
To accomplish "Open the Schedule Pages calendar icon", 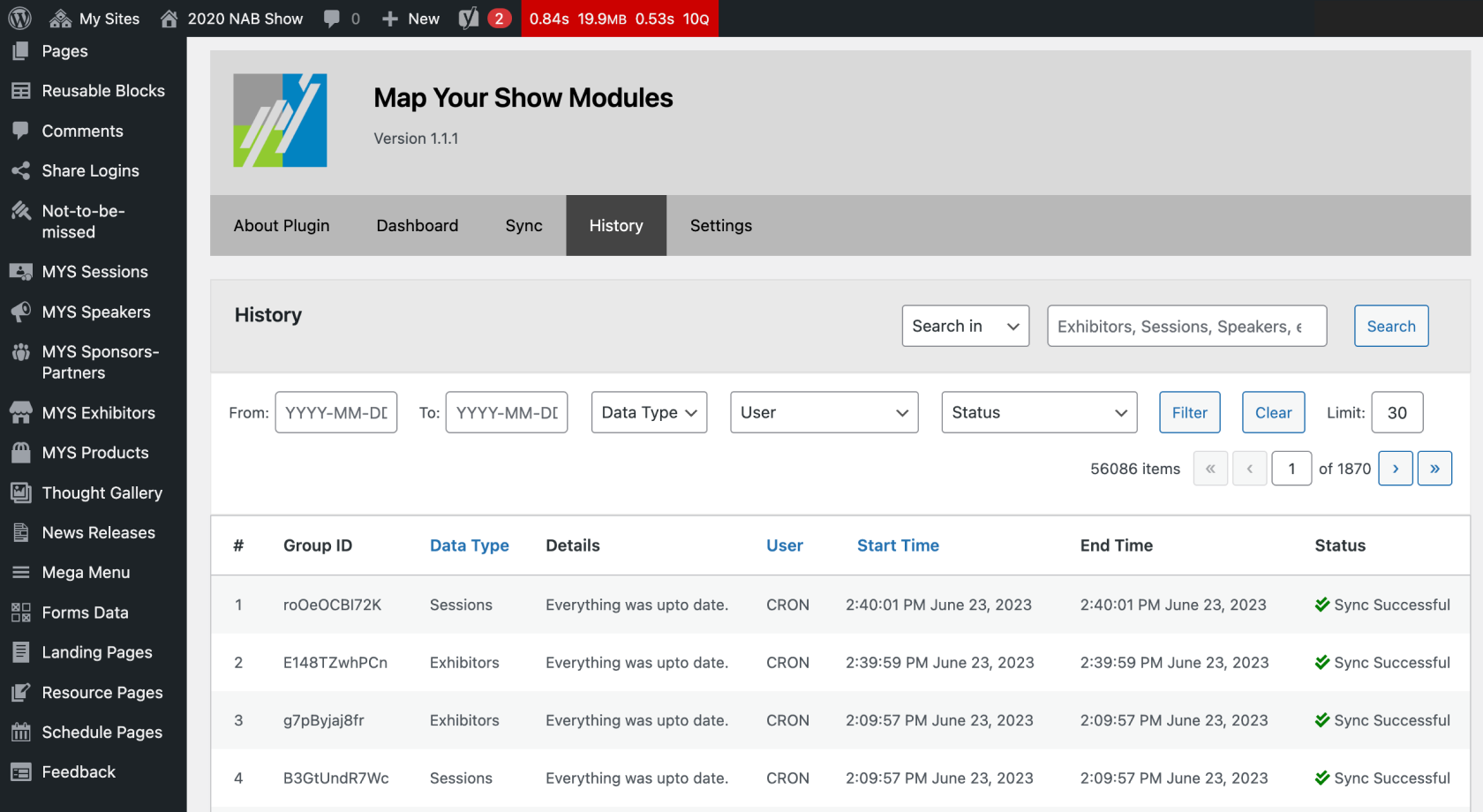I will pos(21,732).
